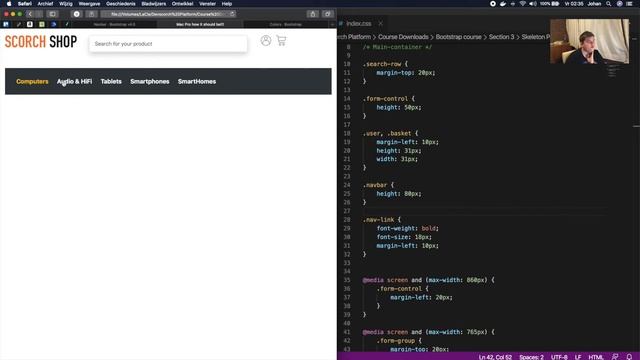Screen dimensions: 640x360
Task: Open Notification Center icon
Action: [630, 4]
